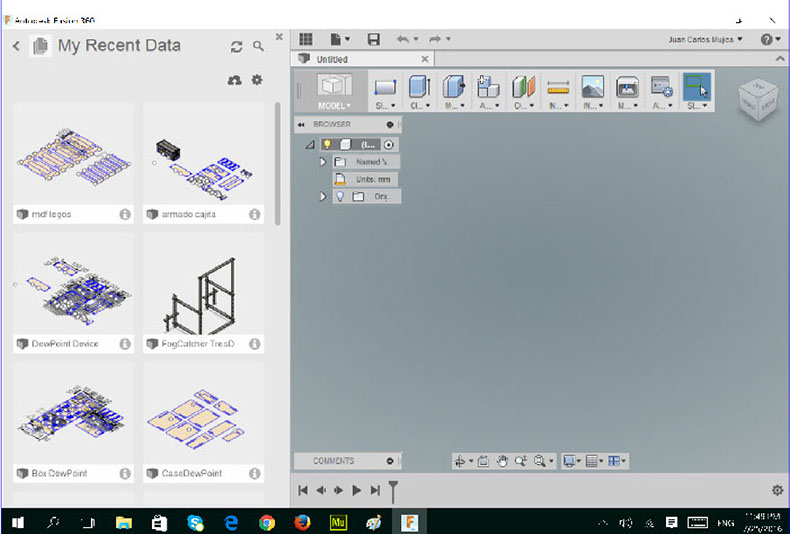Refresh My Recent Data list
Screen dimensions: 790x534
[x=236, y=47]
